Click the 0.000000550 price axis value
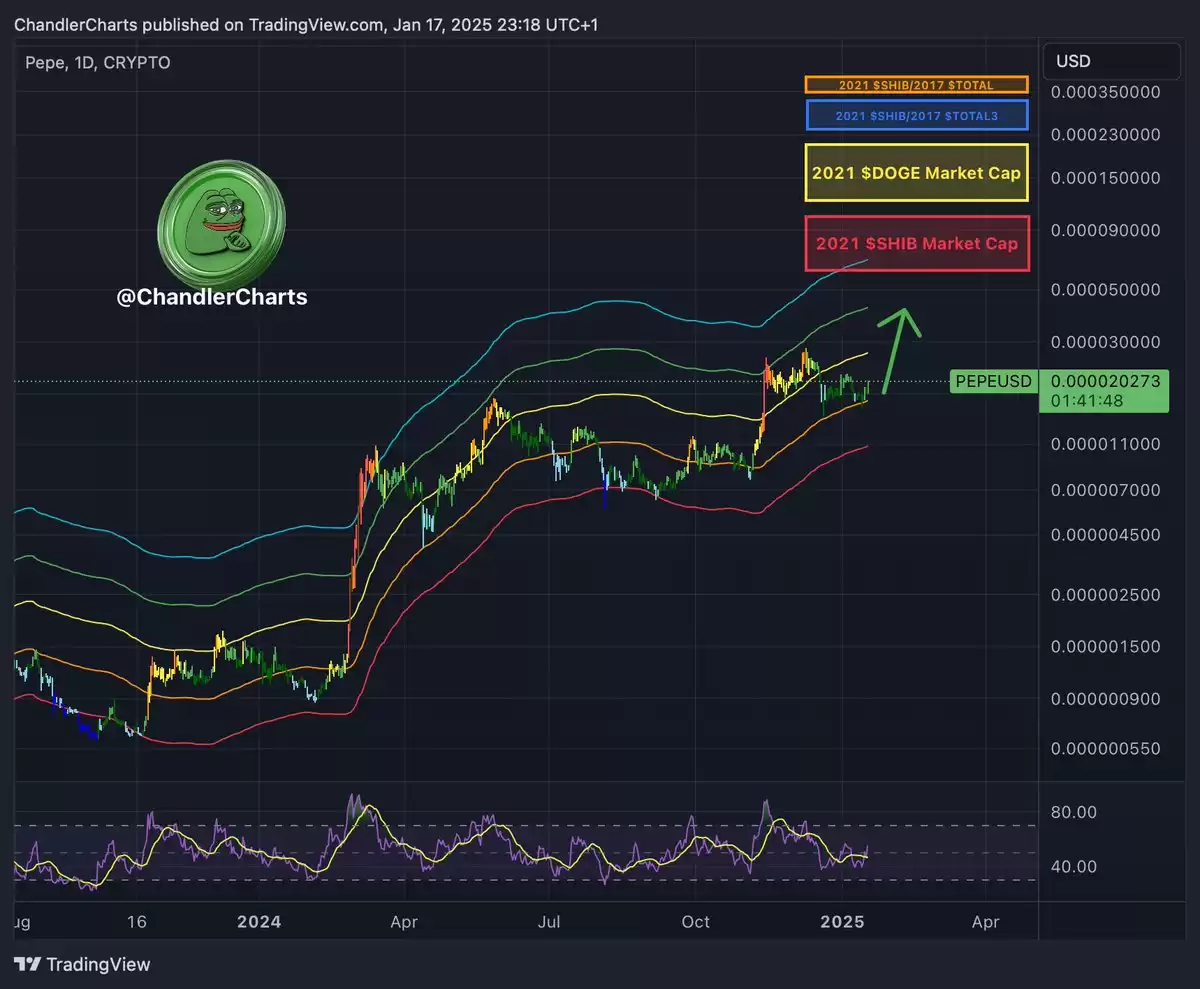Screen dimensions: 1200x989 1105,748
